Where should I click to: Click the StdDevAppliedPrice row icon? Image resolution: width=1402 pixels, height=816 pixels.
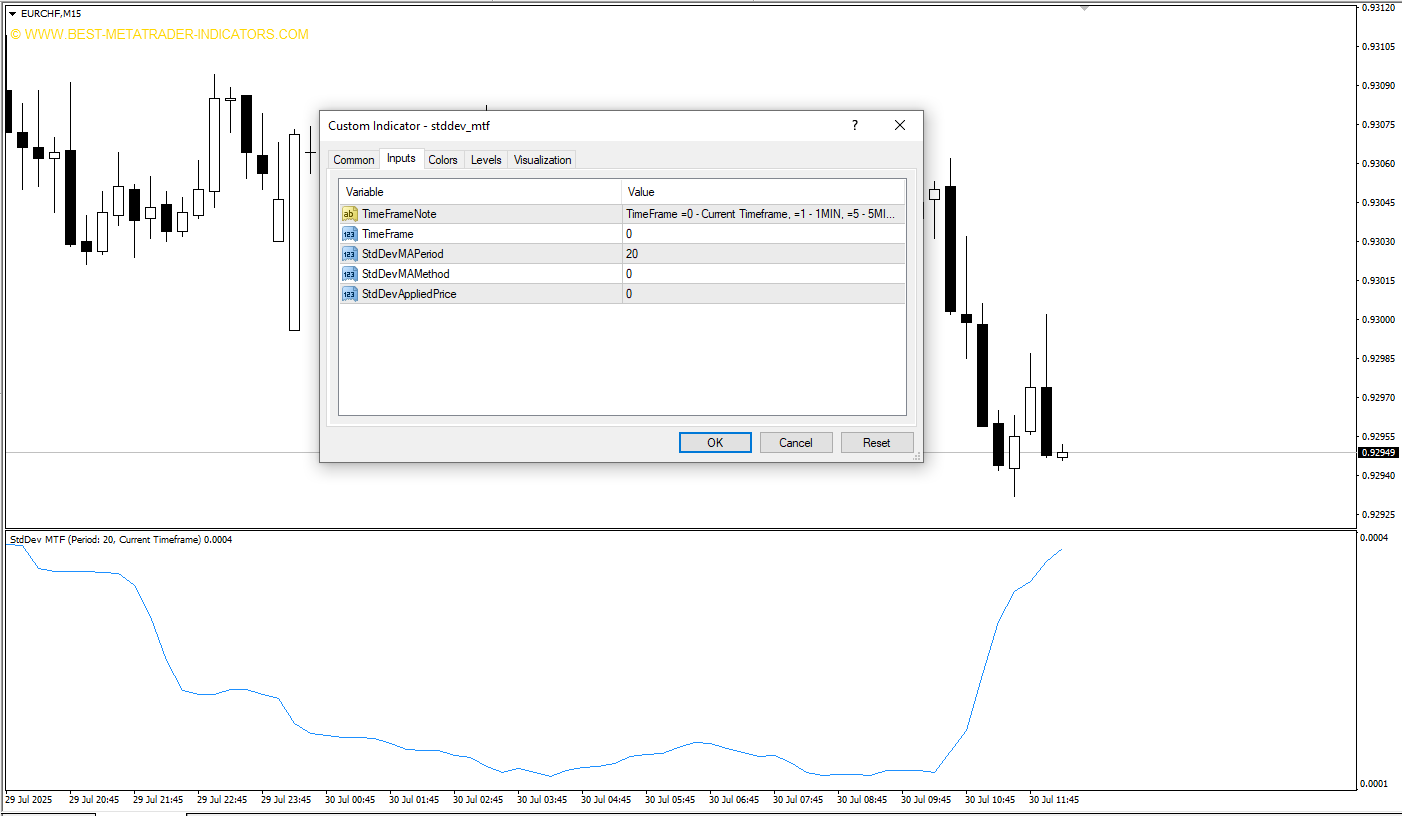point(349,294)
